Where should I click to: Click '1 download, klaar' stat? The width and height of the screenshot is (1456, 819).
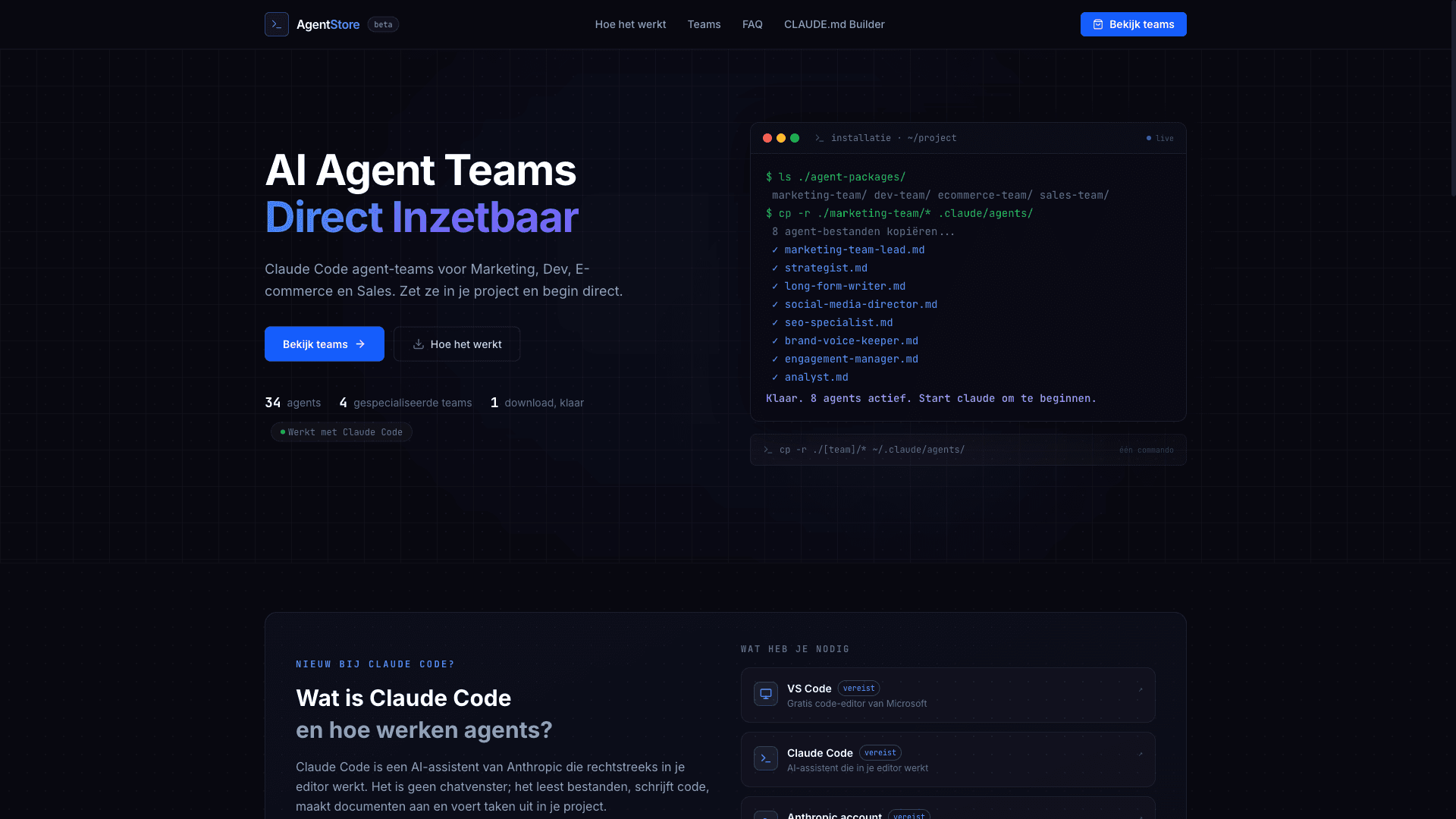pos(537,403)
